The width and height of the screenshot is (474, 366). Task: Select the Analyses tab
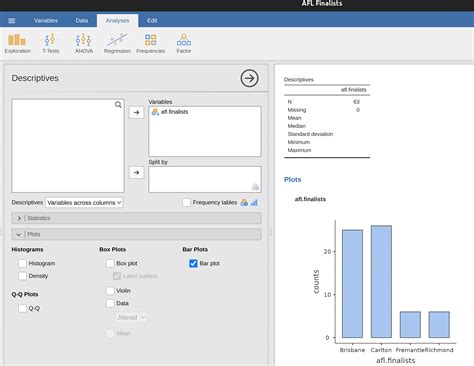(x=117, y=21)
